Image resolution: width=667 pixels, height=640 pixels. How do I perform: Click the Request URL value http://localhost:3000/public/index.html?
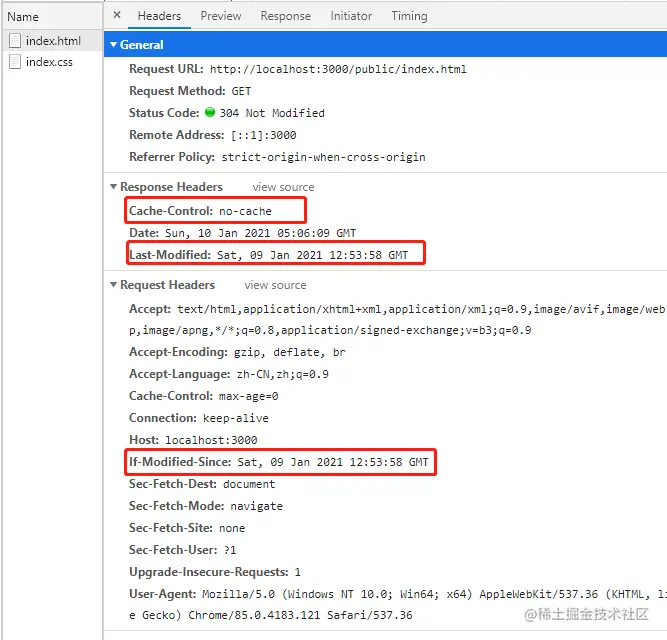coord(338,69)
